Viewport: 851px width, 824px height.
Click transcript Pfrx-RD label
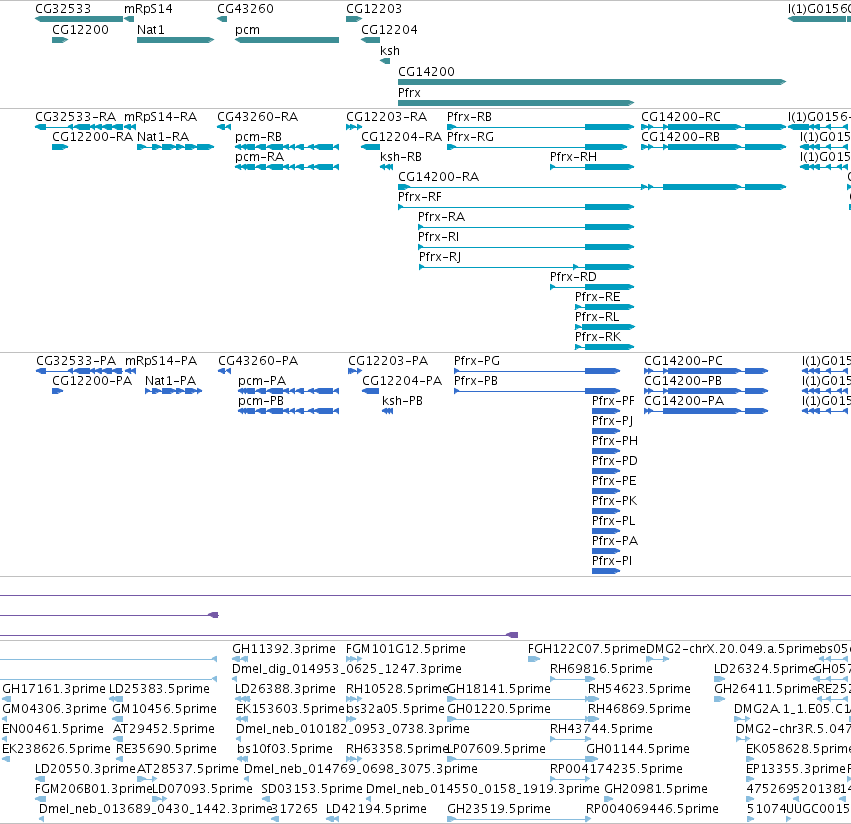coord(573,277)
